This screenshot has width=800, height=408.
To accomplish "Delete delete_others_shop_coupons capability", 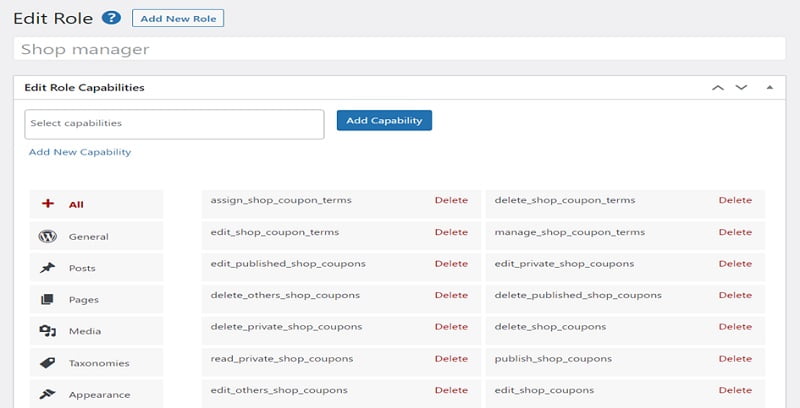I will pos(451,295).
